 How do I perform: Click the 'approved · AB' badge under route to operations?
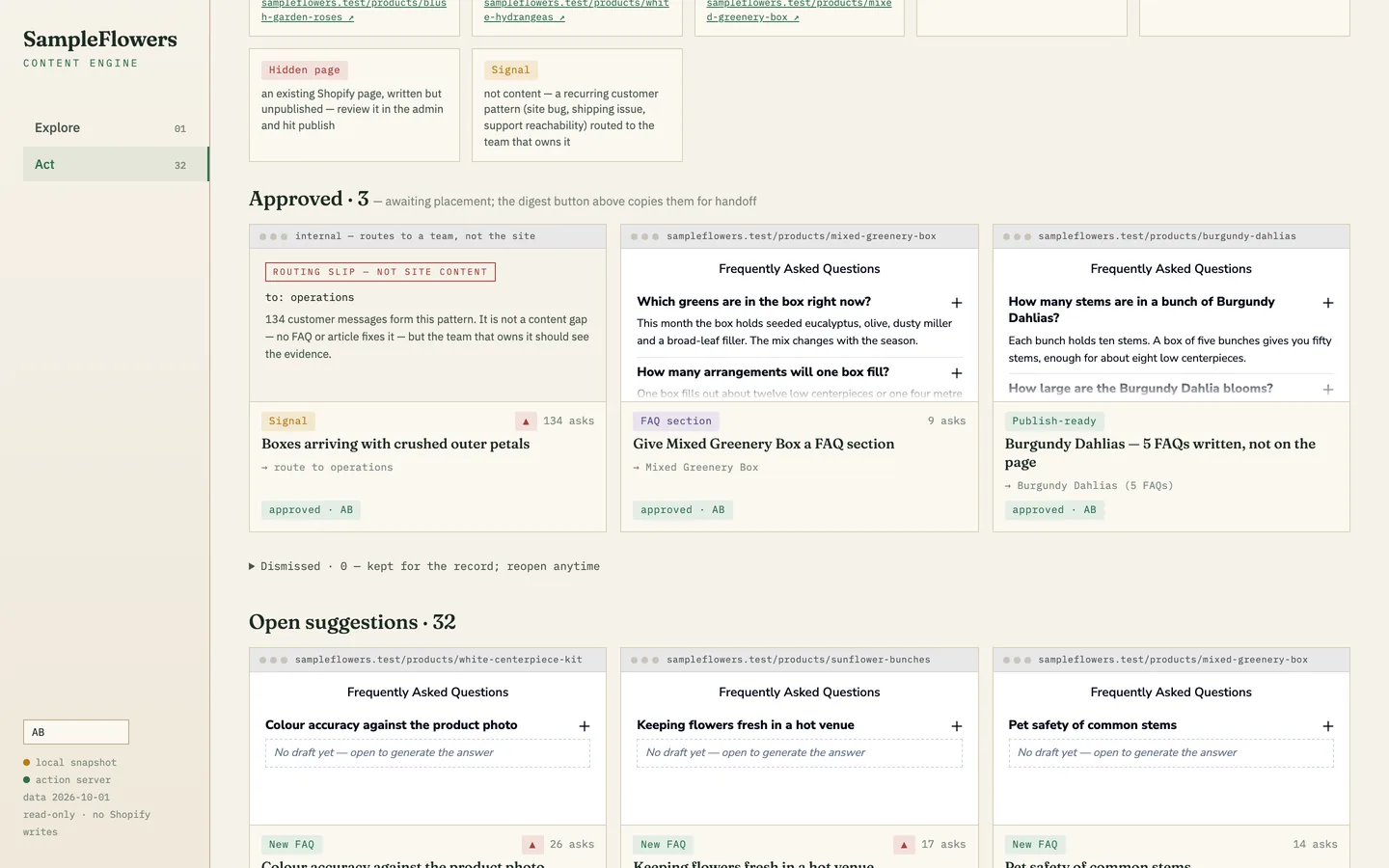point(311,510)
